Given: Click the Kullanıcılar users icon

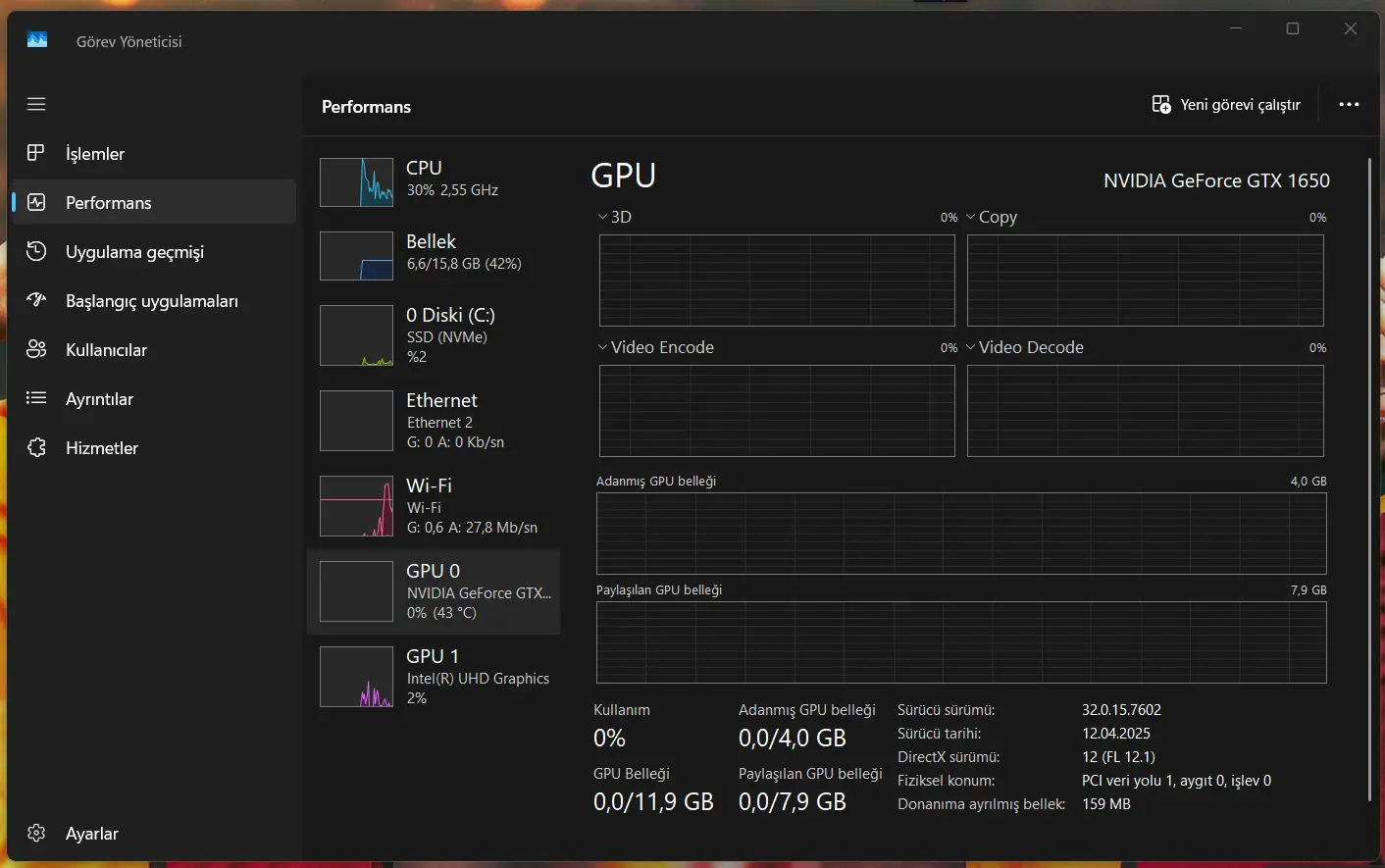Looking at the screenshot, I should [36, 349].
